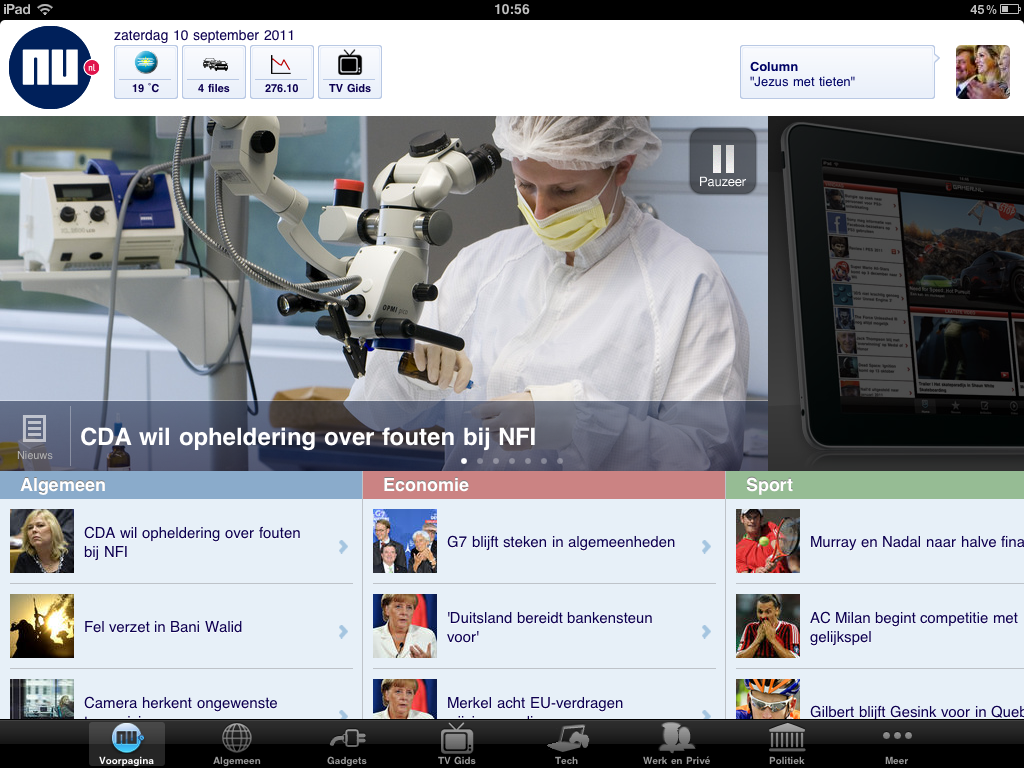Open the weather widget showing 19 °C
This screenshot has height=768, width=1024.
[146, 72]
